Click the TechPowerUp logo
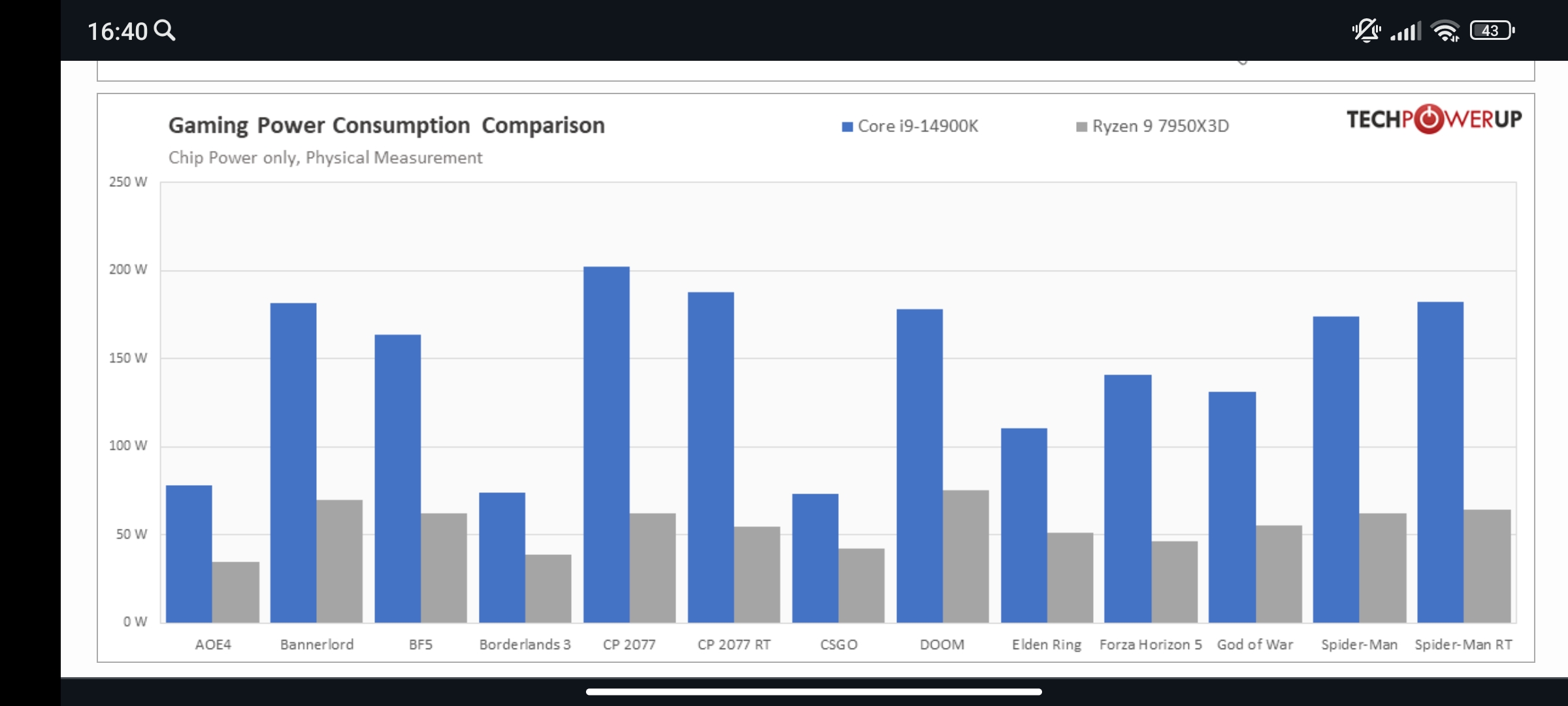The height and width of the screenshot is (706, 1568). tap(1433, 120)
